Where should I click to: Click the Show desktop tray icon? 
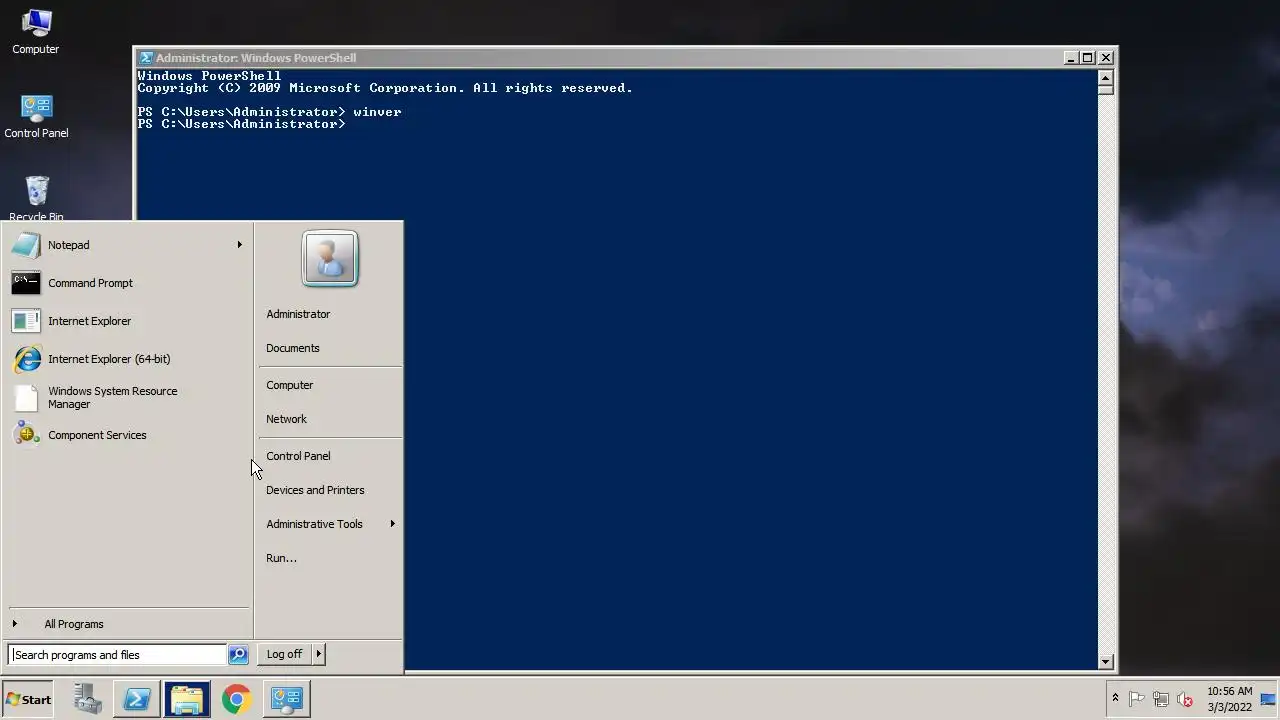click(1269, 699)
